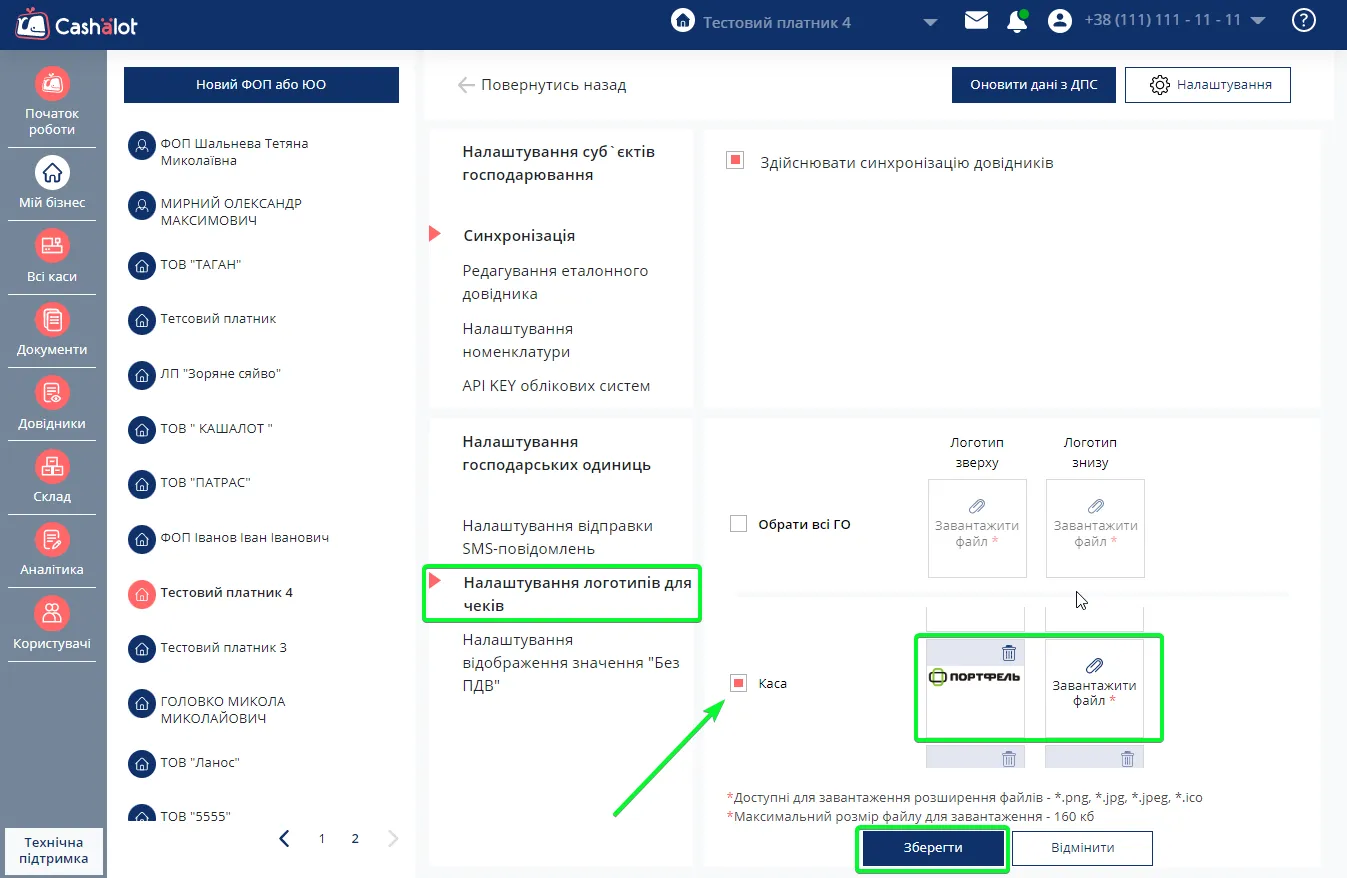Click the Повернутись назад link
This screenshot has height=878, width=1347.
[554, 85]
